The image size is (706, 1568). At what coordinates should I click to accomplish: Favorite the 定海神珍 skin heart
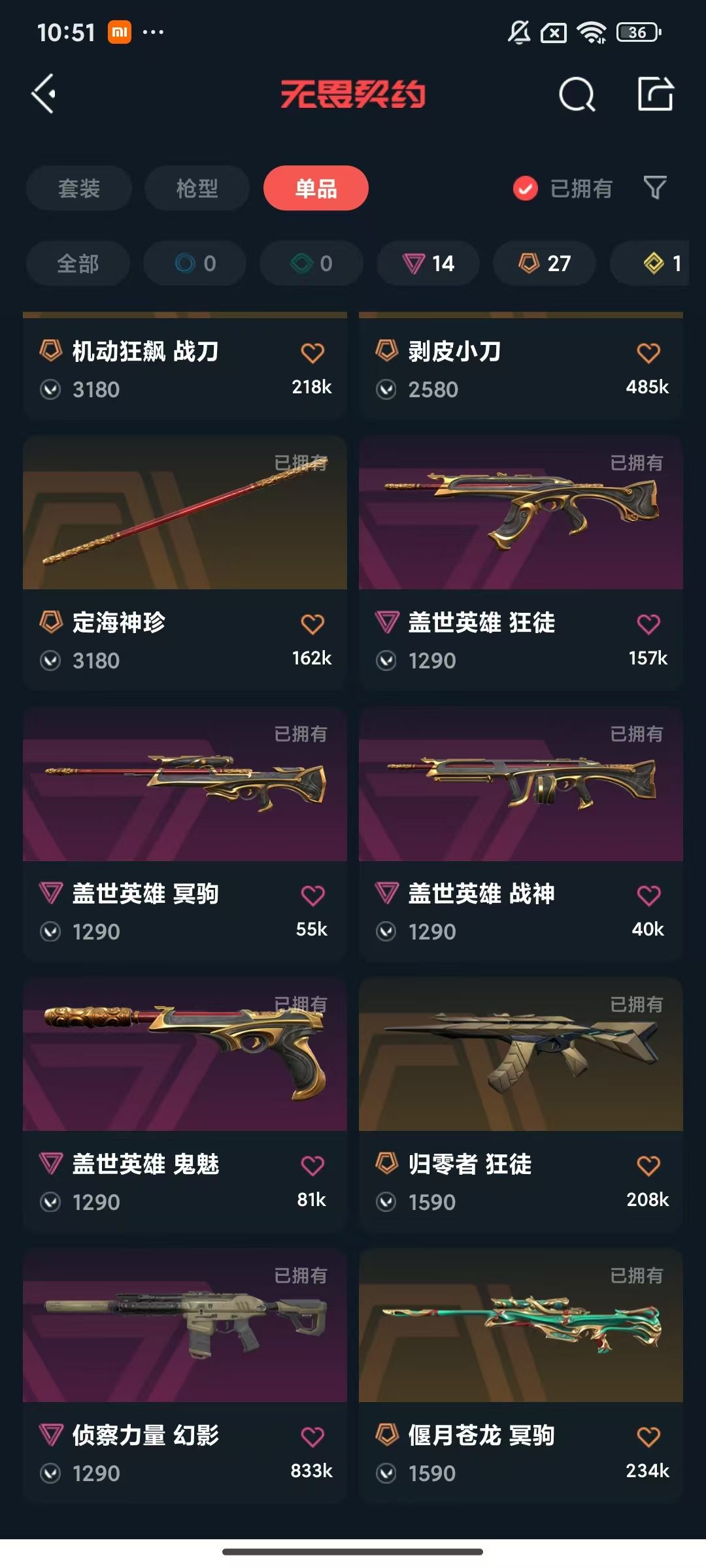click(x=312, y=624)
